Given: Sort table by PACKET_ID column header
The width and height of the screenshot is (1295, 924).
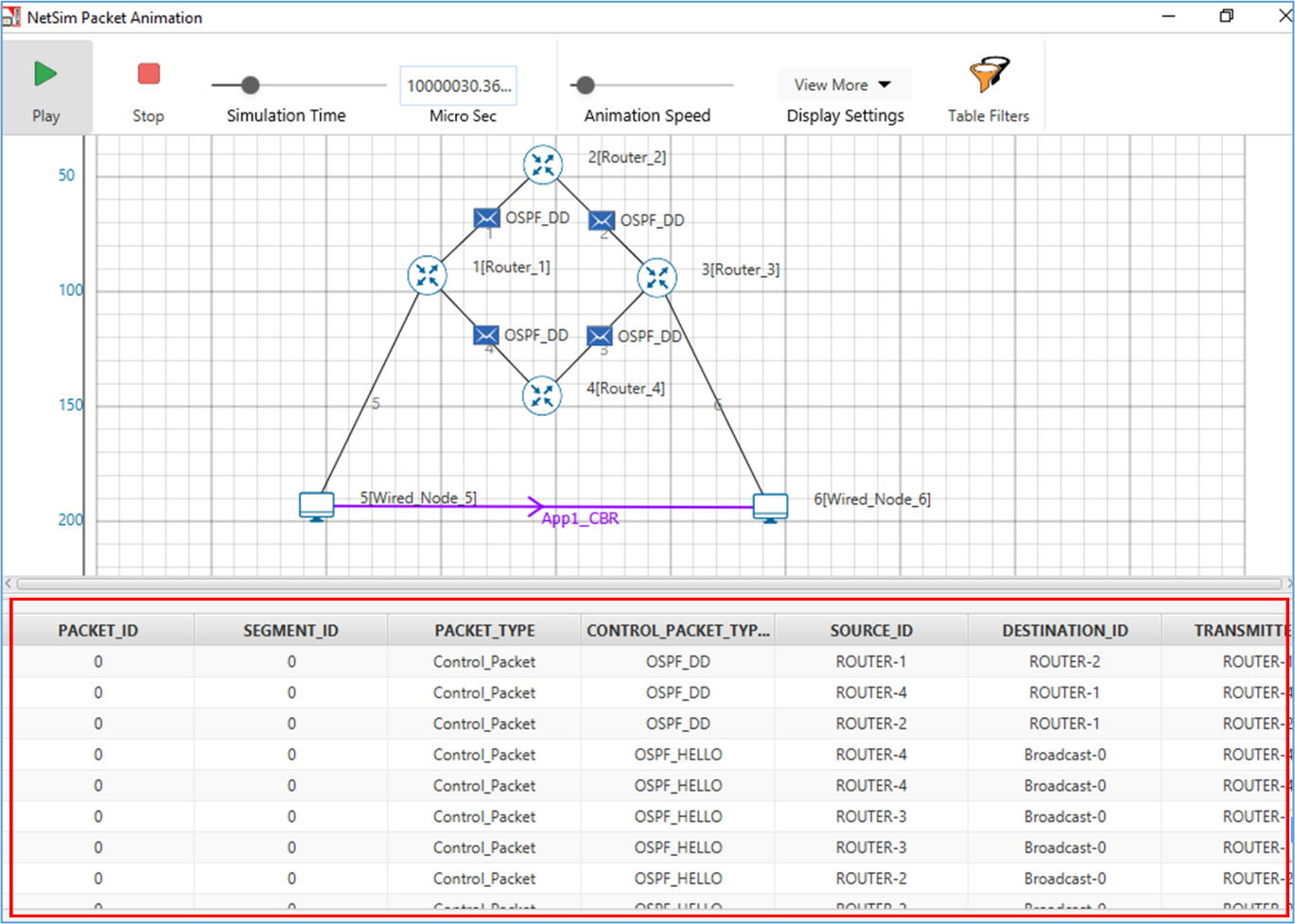Looking at the screenshot, I should point(98,631).
